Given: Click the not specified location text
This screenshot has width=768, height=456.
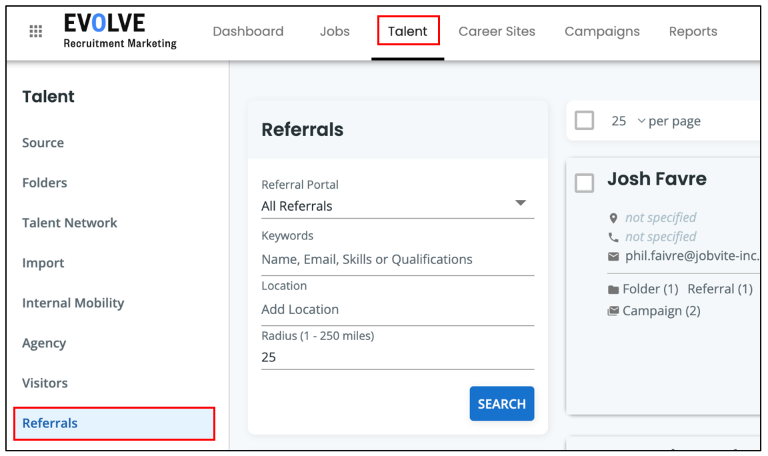Looking at the screenshot, I should pos(661,217).
